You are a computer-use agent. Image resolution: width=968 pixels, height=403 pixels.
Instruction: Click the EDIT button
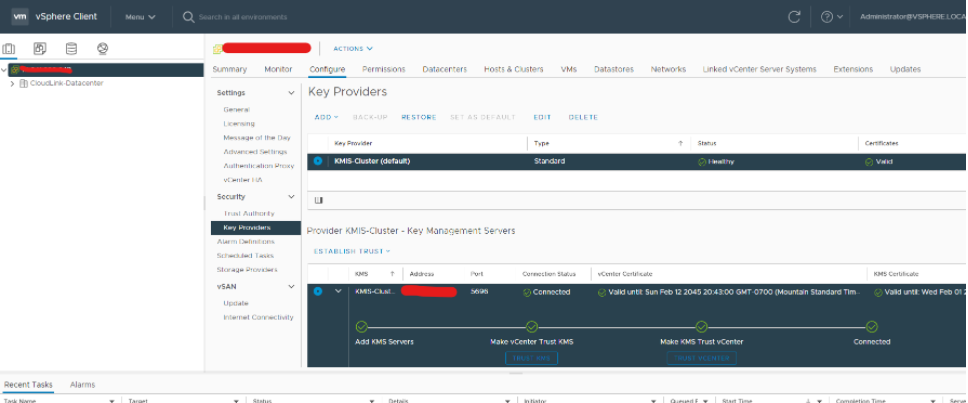[x=542, y=117]
